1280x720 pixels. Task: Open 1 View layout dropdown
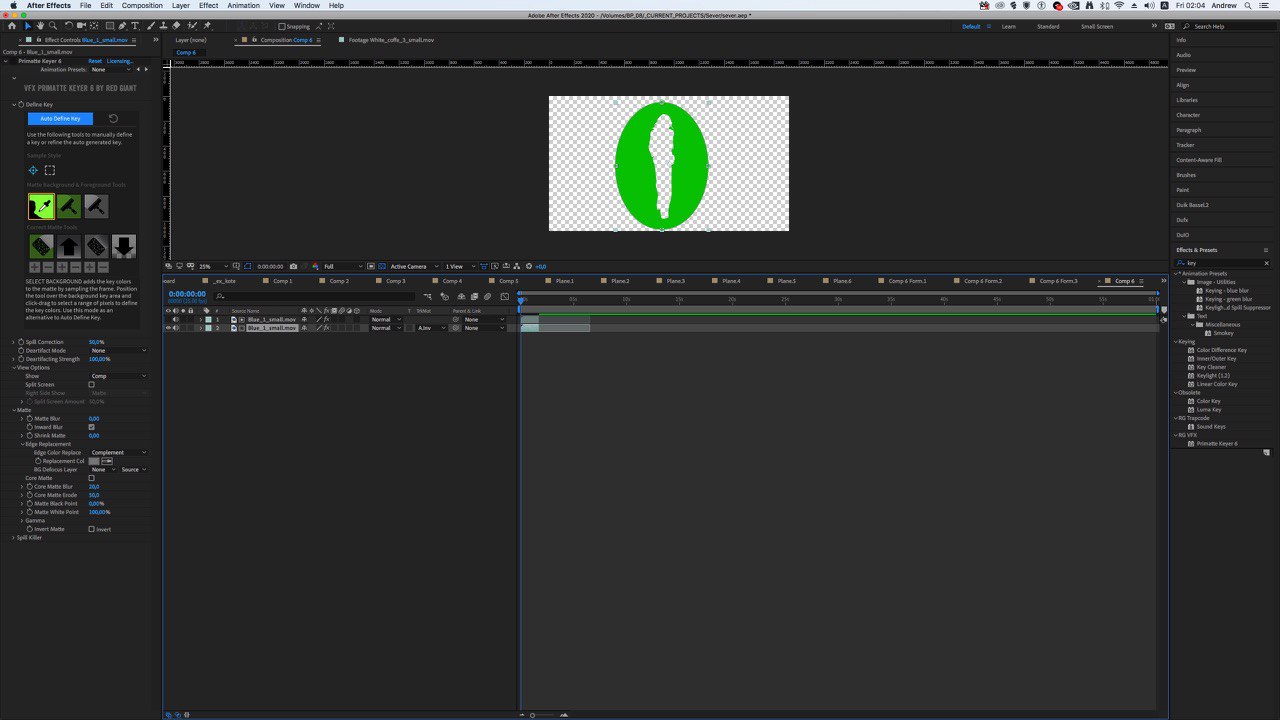[x=460, y=266]
